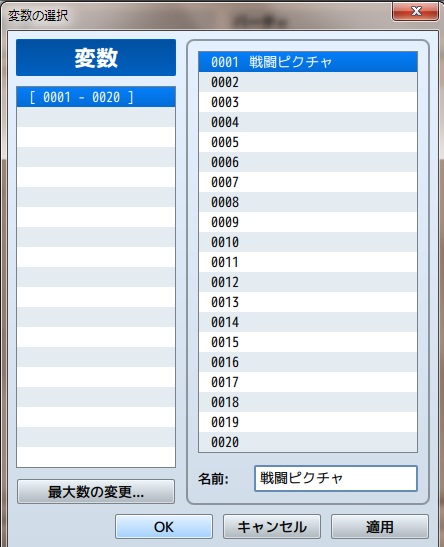Select variable row 0002
The width and height of the screenshot is (444, 547).
click(x=308, y=82)
